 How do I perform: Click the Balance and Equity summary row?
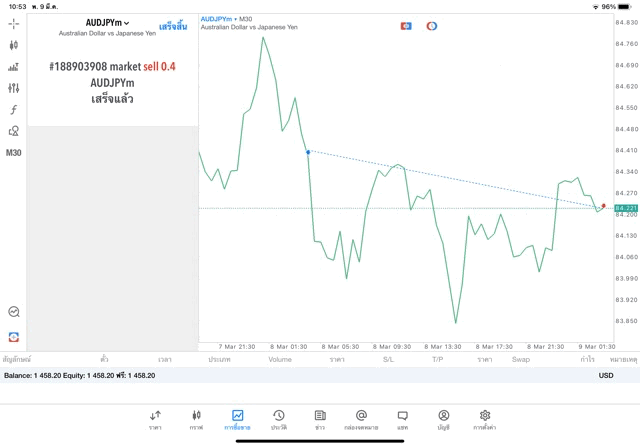click(320, 376)
